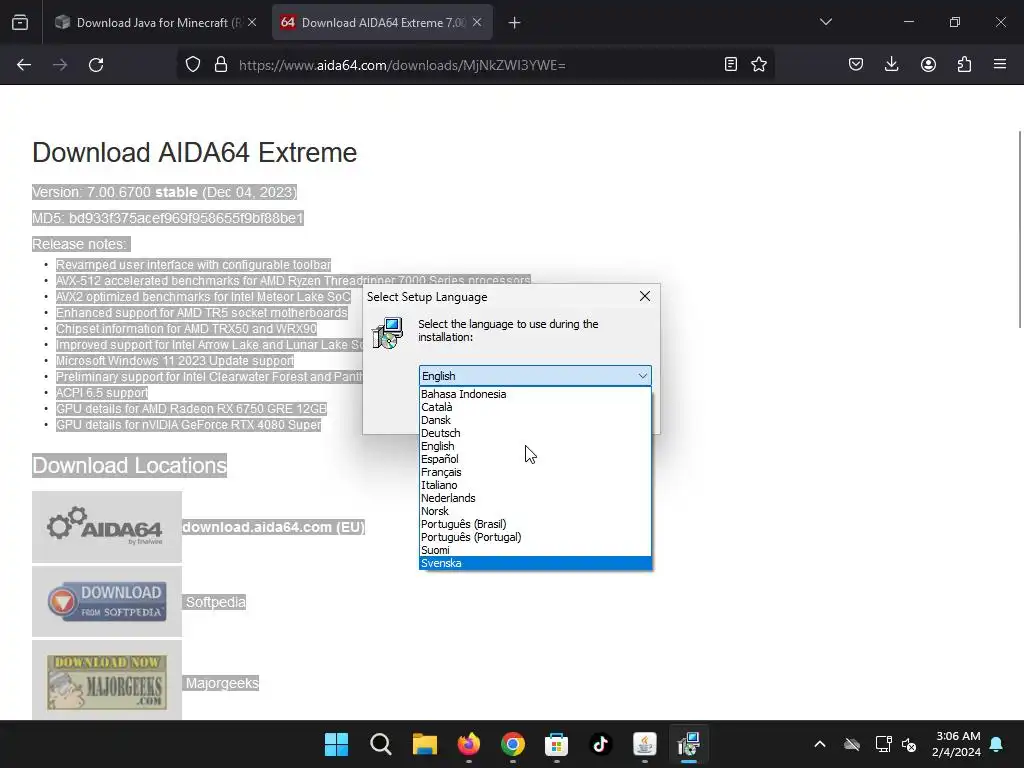The width and height of the screenshot is (1024, 768).
Task: Show hidden system tray icons
Action: 820,744
